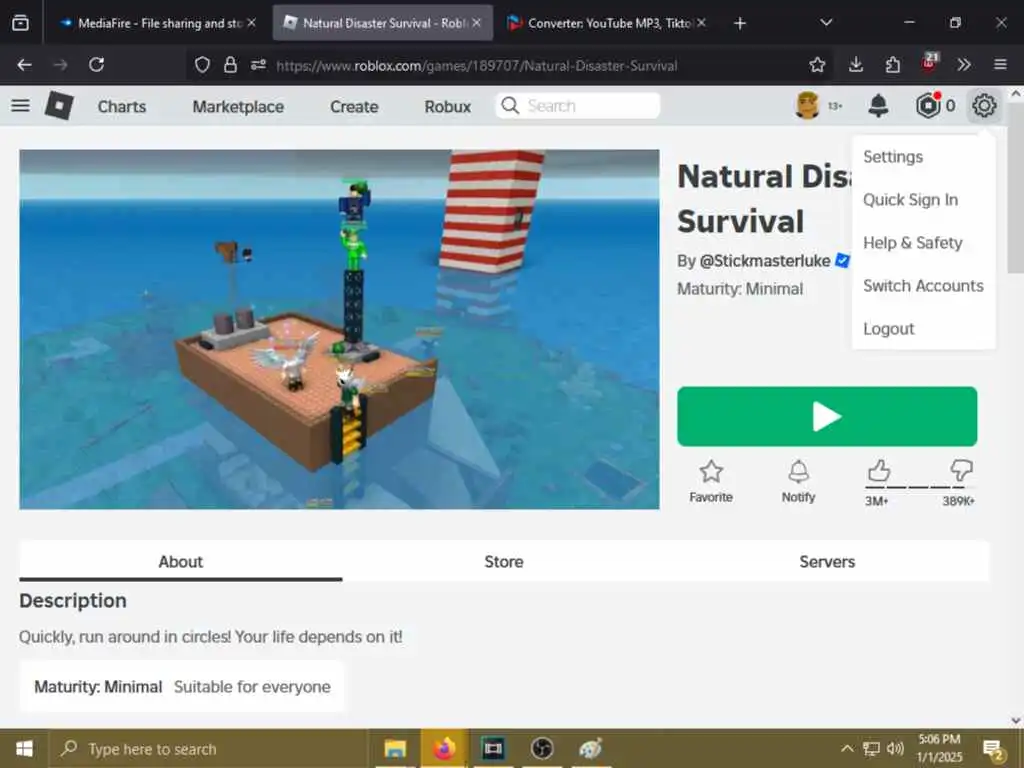Reload the page with refresh icon
This screenshot has height=768, width=1024.
tap(97, 65)
